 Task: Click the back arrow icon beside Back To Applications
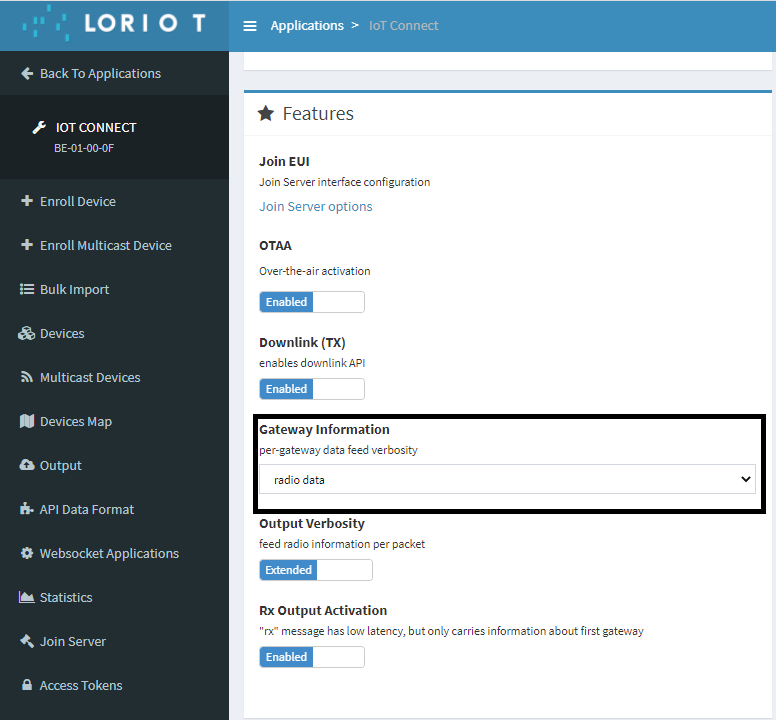pos(27,74)
